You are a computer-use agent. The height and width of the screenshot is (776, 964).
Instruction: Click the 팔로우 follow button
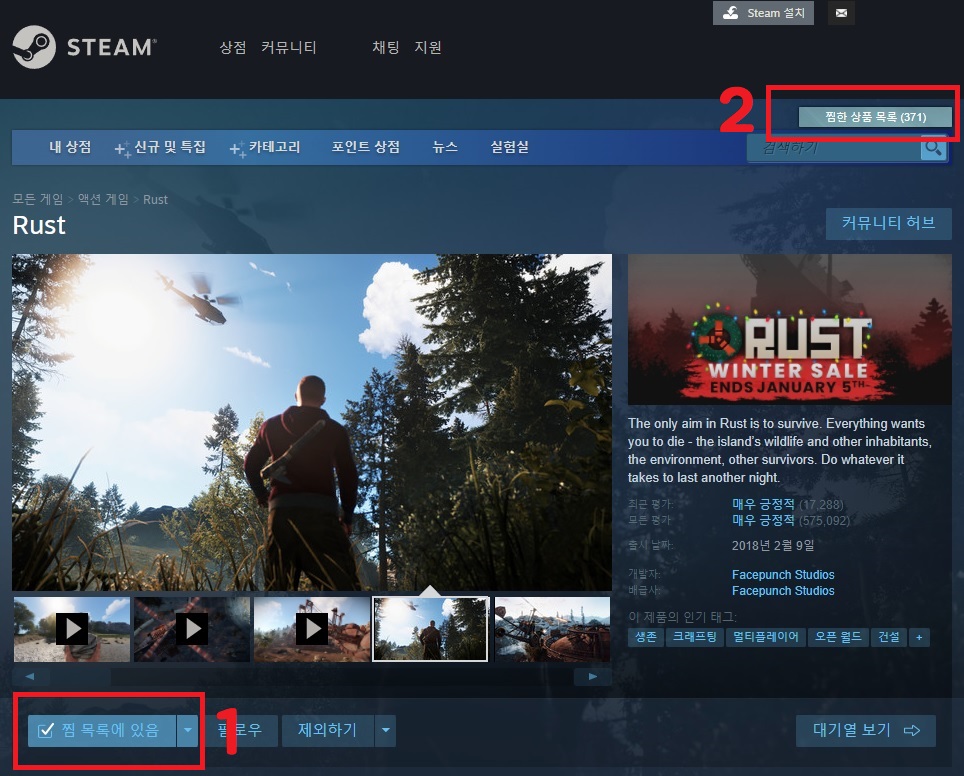[x=240, y=730]
